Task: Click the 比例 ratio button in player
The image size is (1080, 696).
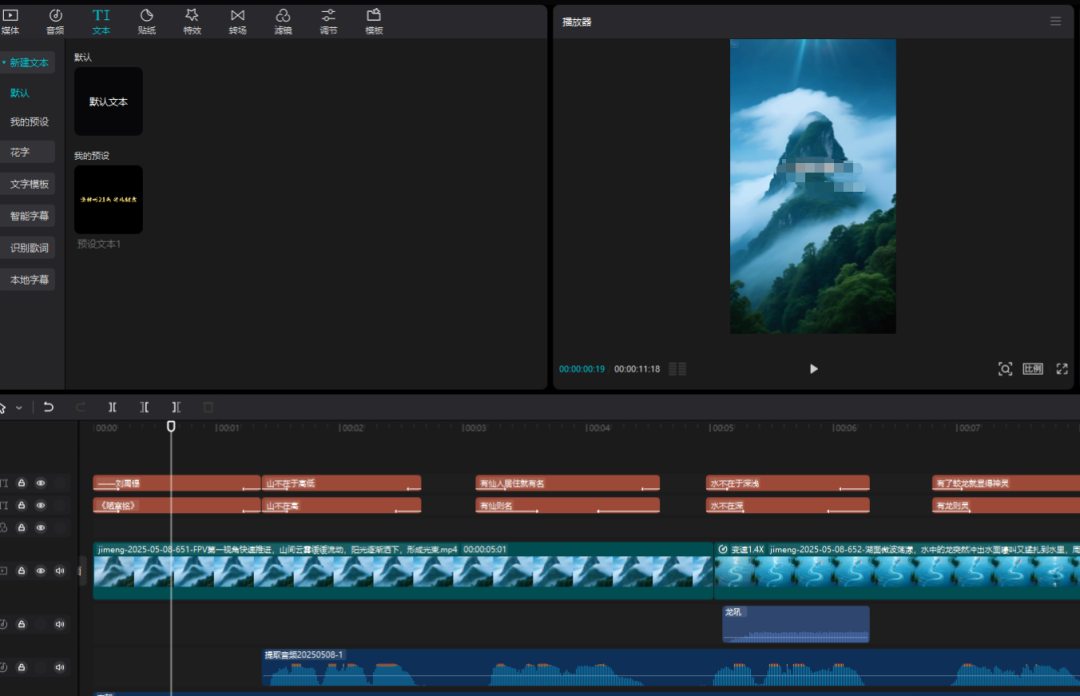Action: [1033, 369]
